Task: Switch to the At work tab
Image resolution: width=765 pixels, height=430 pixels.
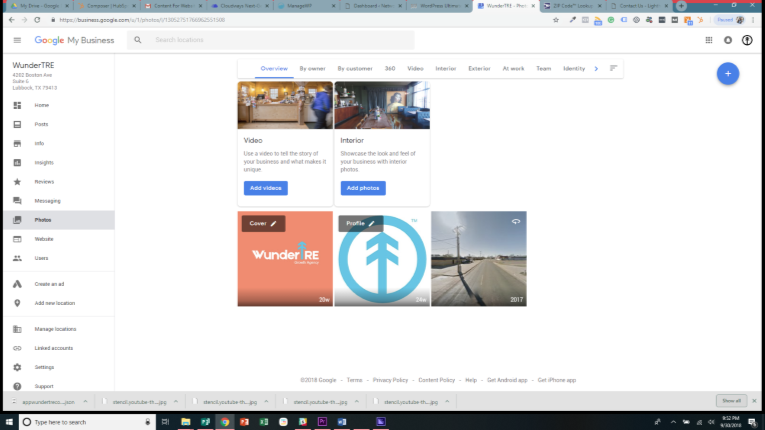Action: pos(513,69)
